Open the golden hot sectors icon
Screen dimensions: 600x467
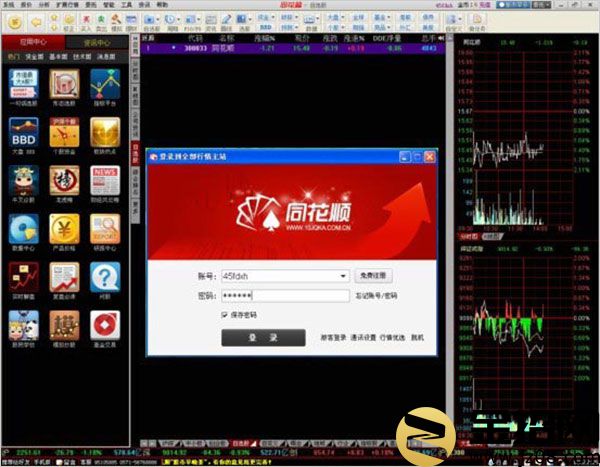point(105,132)
